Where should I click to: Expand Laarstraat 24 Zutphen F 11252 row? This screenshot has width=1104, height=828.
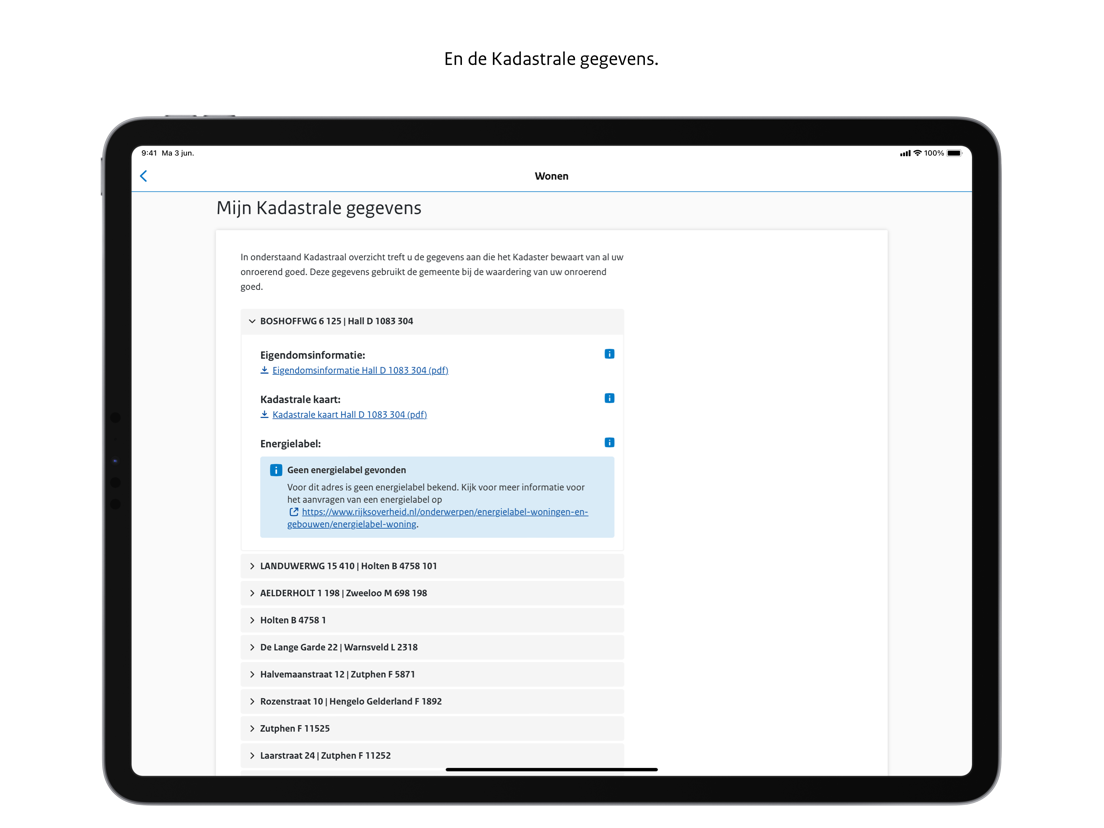click(432, 756)
